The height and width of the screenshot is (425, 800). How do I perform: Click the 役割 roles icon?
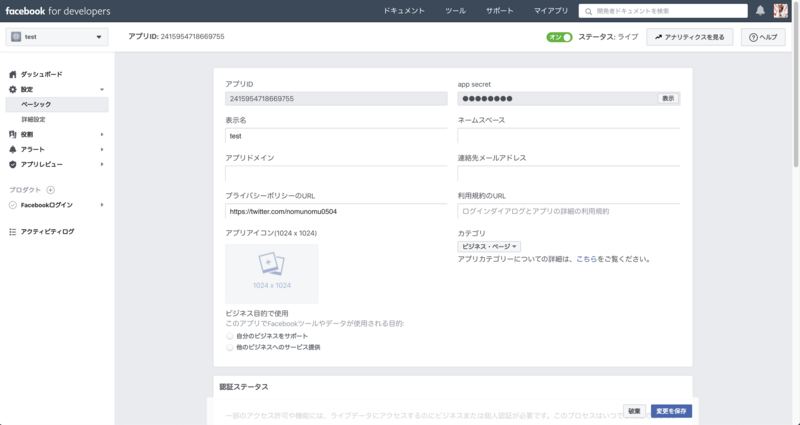pos(13,134)
